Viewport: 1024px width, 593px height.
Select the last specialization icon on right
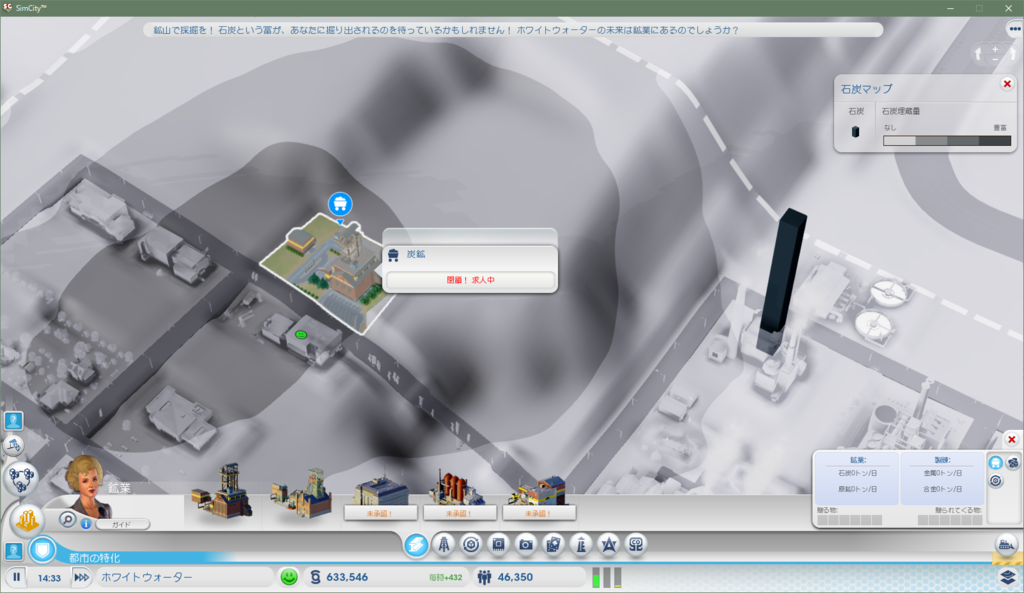click(x=635, y=544)
